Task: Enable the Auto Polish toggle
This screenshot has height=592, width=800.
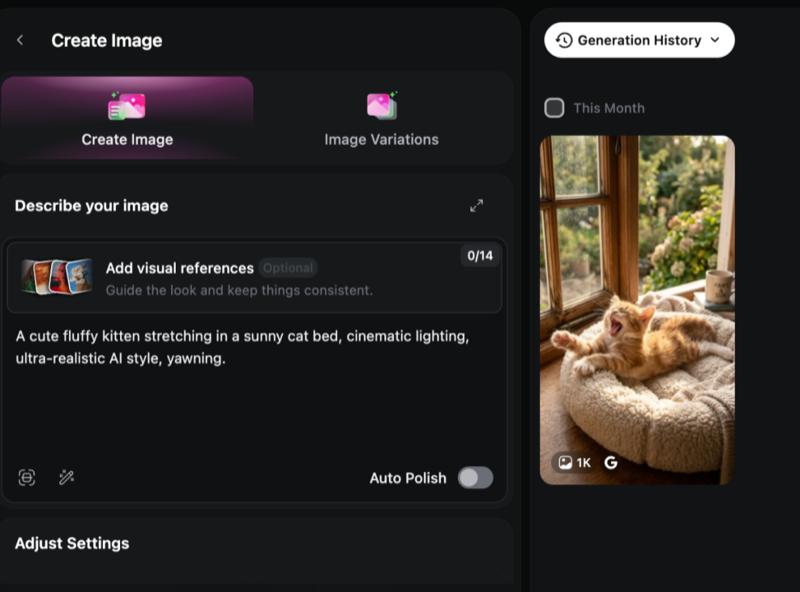Action: click(x=475, y=478)
